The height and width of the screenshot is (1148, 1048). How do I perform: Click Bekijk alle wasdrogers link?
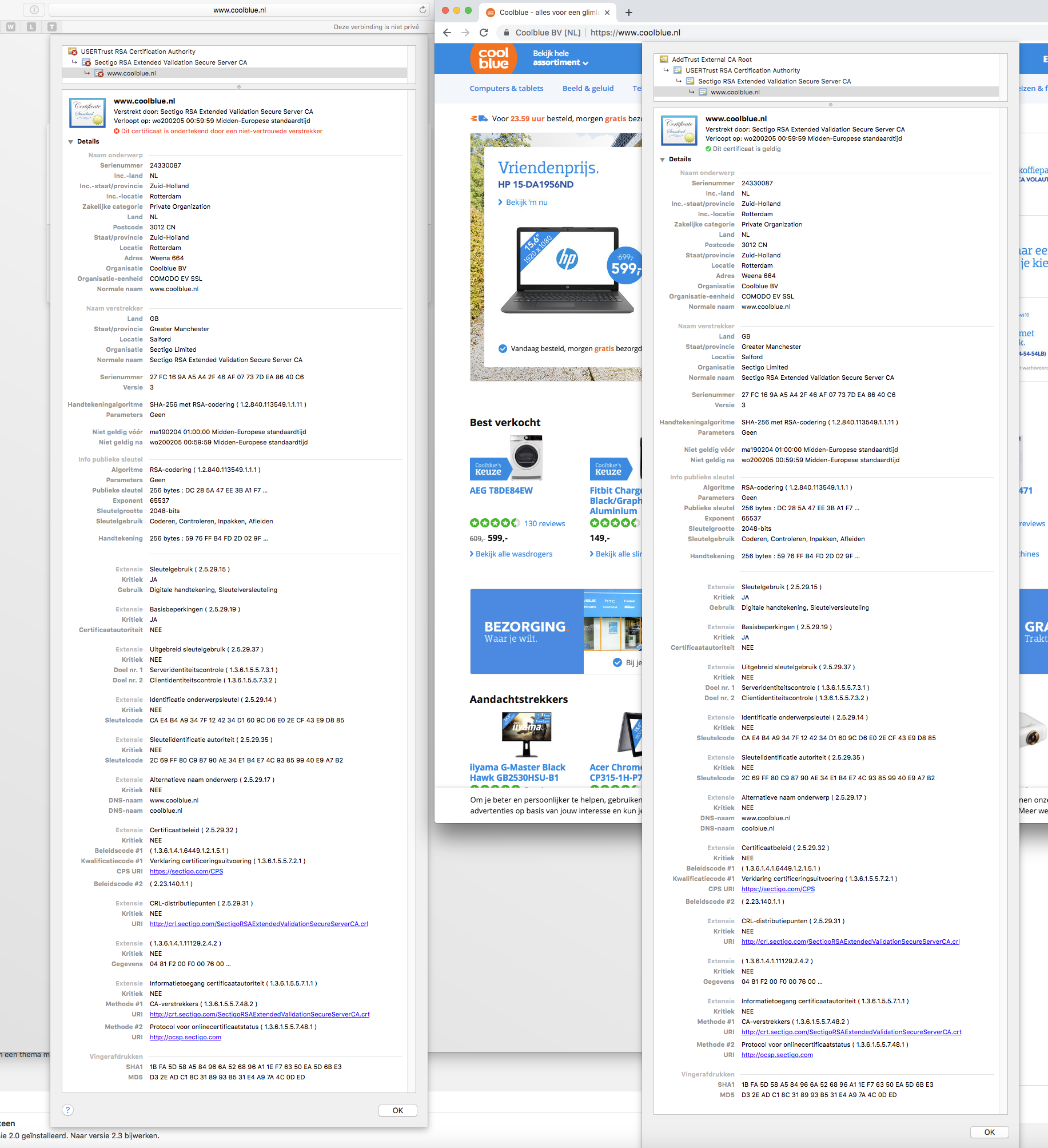pyautogui.click(x=511, y=554)
